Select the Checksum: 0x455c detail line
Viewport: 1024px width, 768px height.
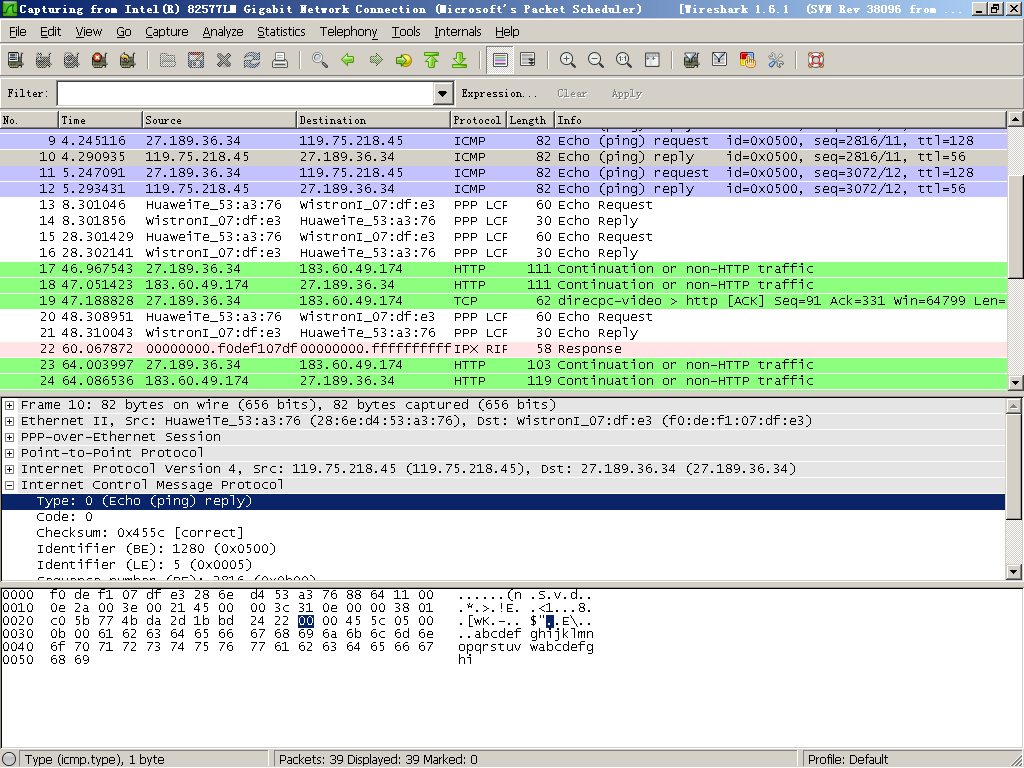[x=503, y=533]
